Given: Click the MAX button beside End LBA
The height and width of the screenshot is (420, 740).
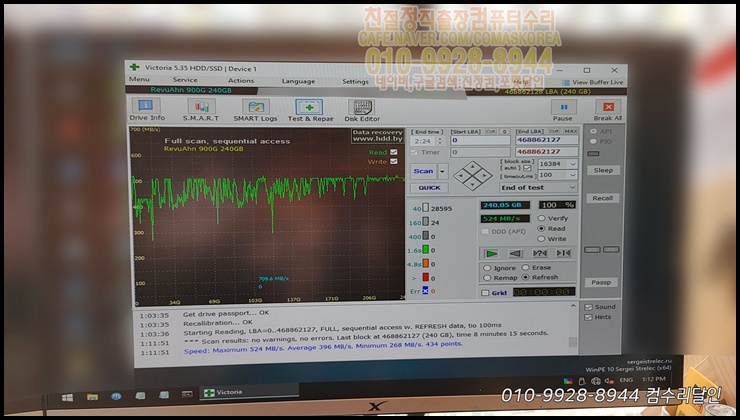Looking at the screenshot, I should click(x=571, y=131).
